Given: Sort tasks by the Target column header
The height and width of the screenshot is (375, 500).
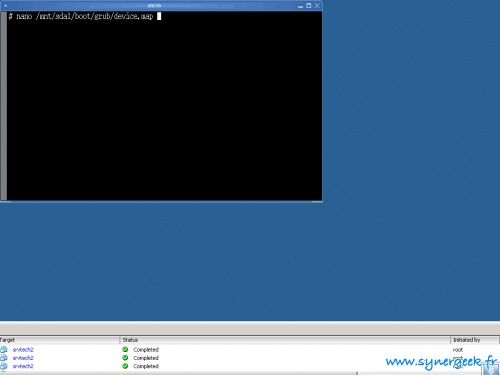Looking at the screenshot, I should [x=60, y=340].
